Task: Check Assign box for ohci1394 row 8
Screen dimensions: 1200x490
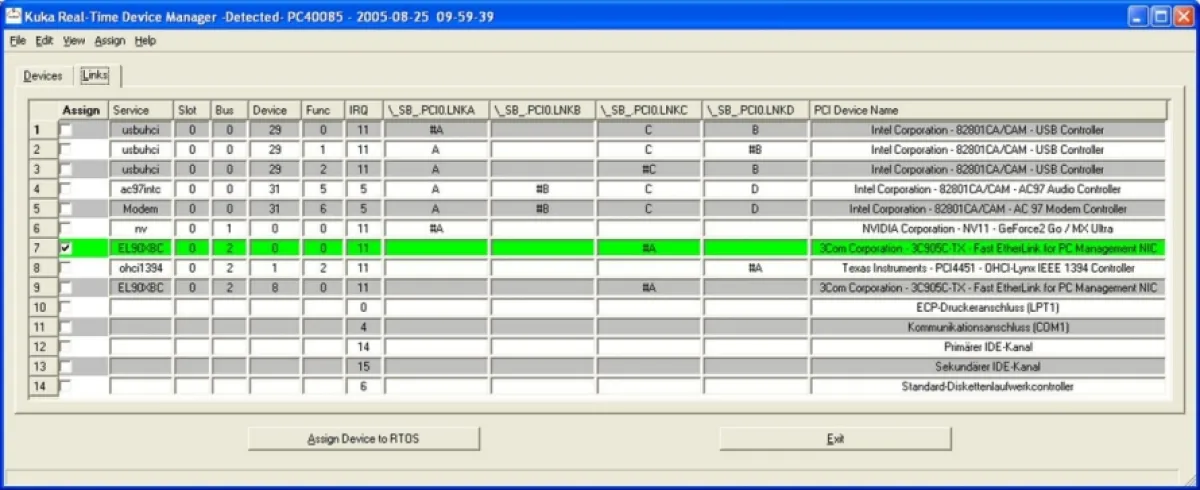Action: (66, 268)
